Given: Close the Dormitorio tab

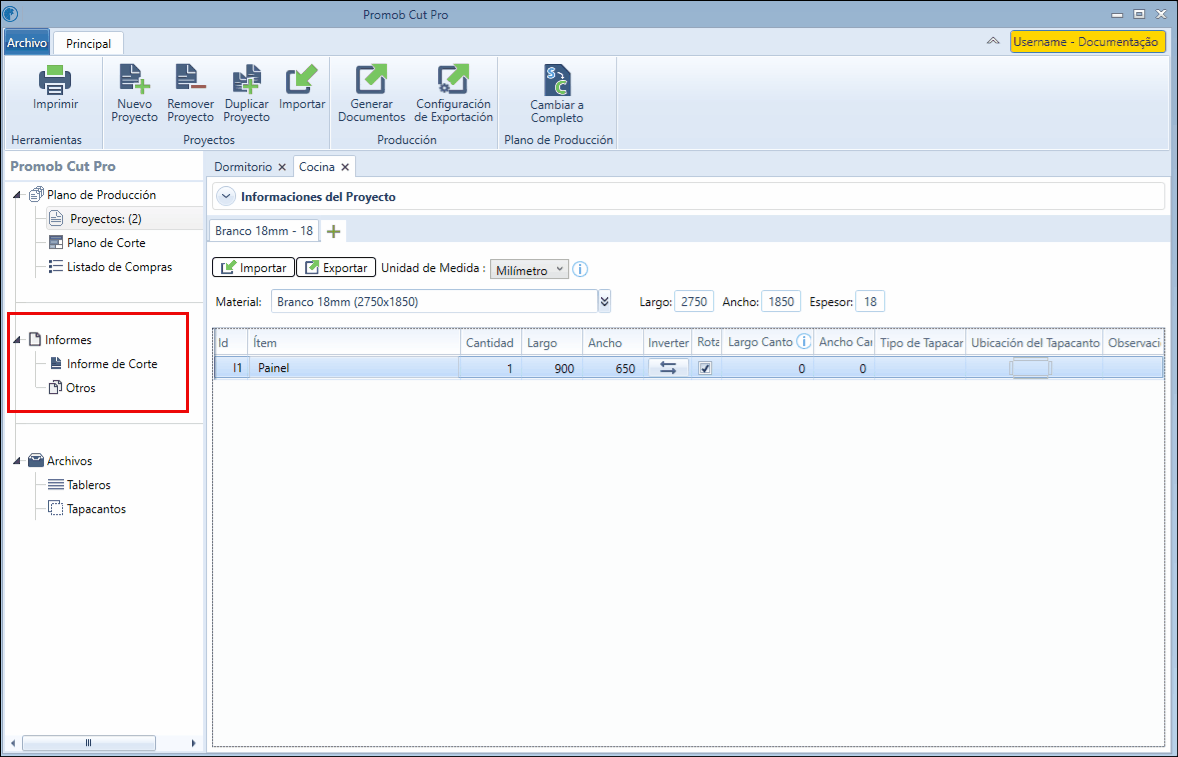Looking at the screenshot, I should [x=282, y=167].
